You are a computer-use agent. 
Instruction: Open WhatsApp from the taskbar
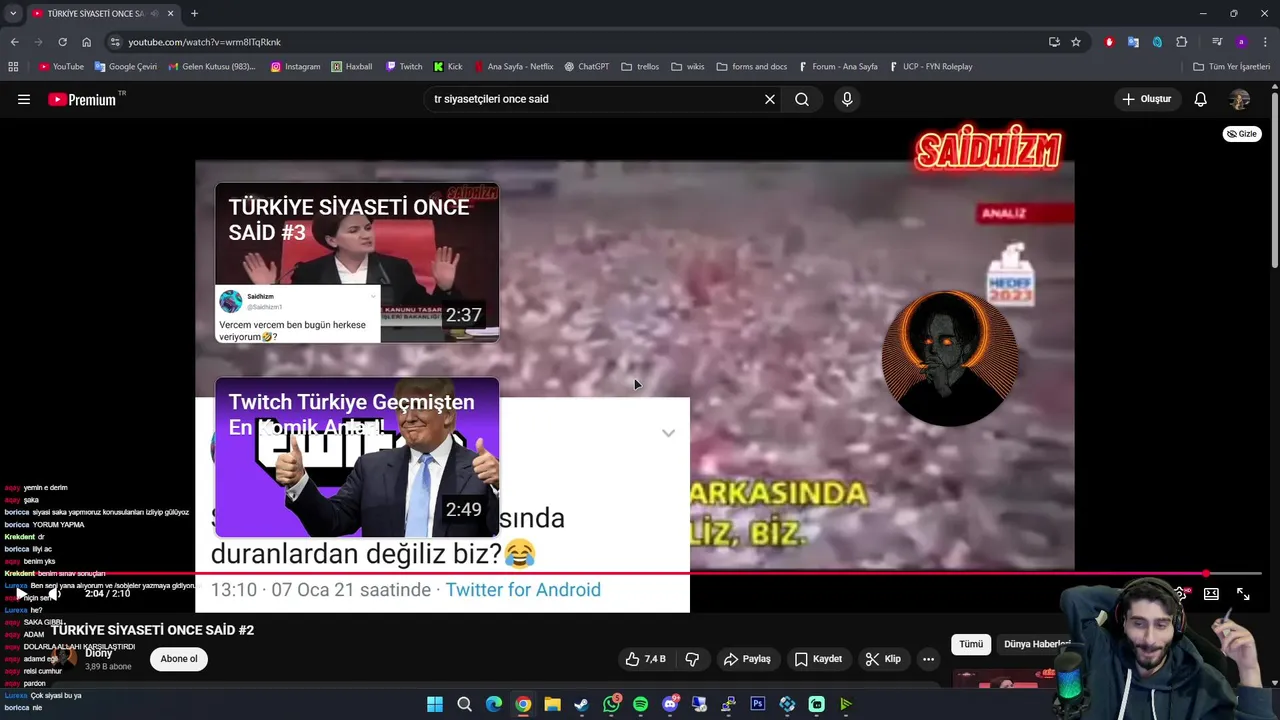(611, 704)
